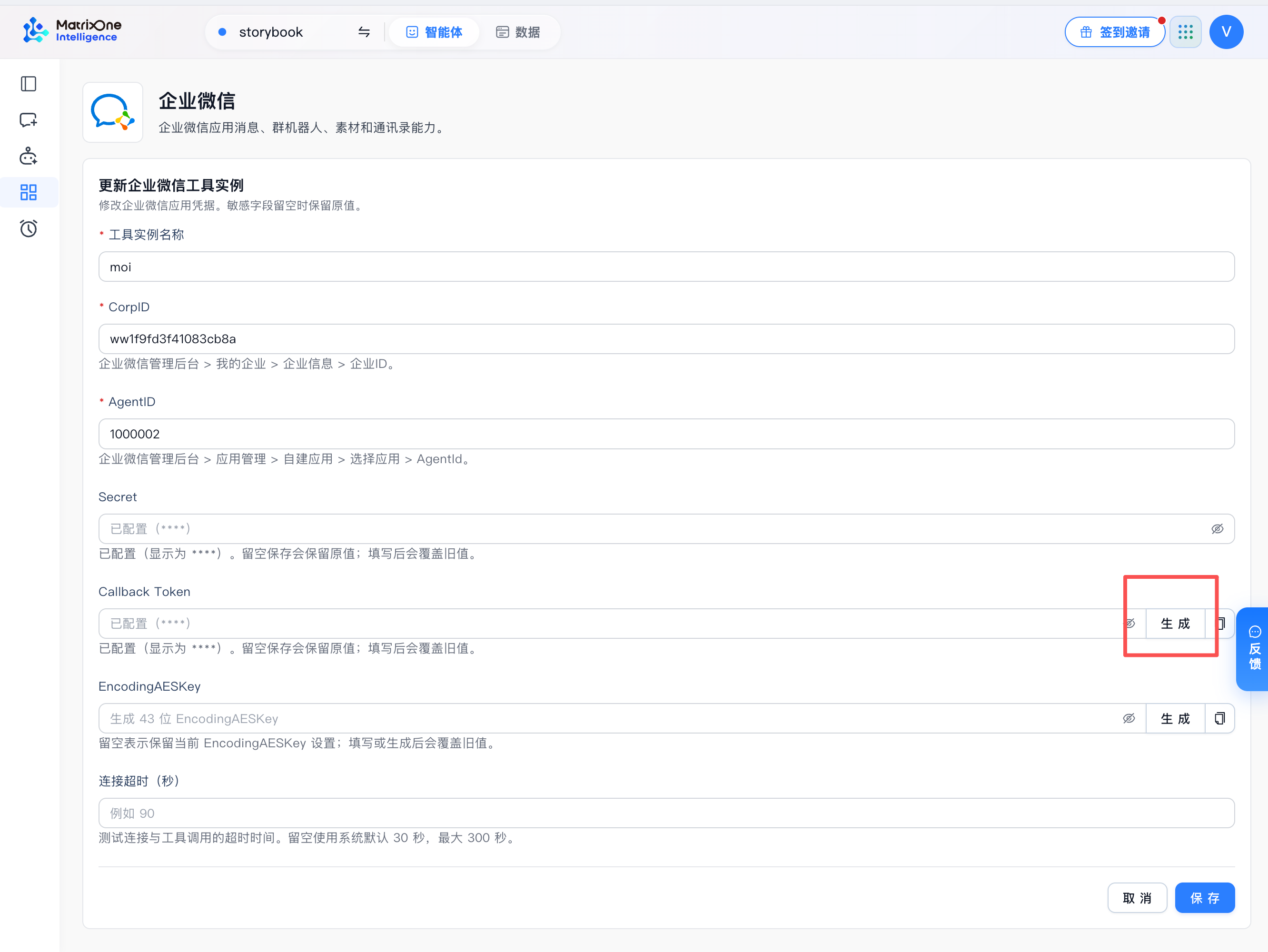Click the 企业微信 app logo thumbnail
The image size is (1268, 952).
pos(113,112)
